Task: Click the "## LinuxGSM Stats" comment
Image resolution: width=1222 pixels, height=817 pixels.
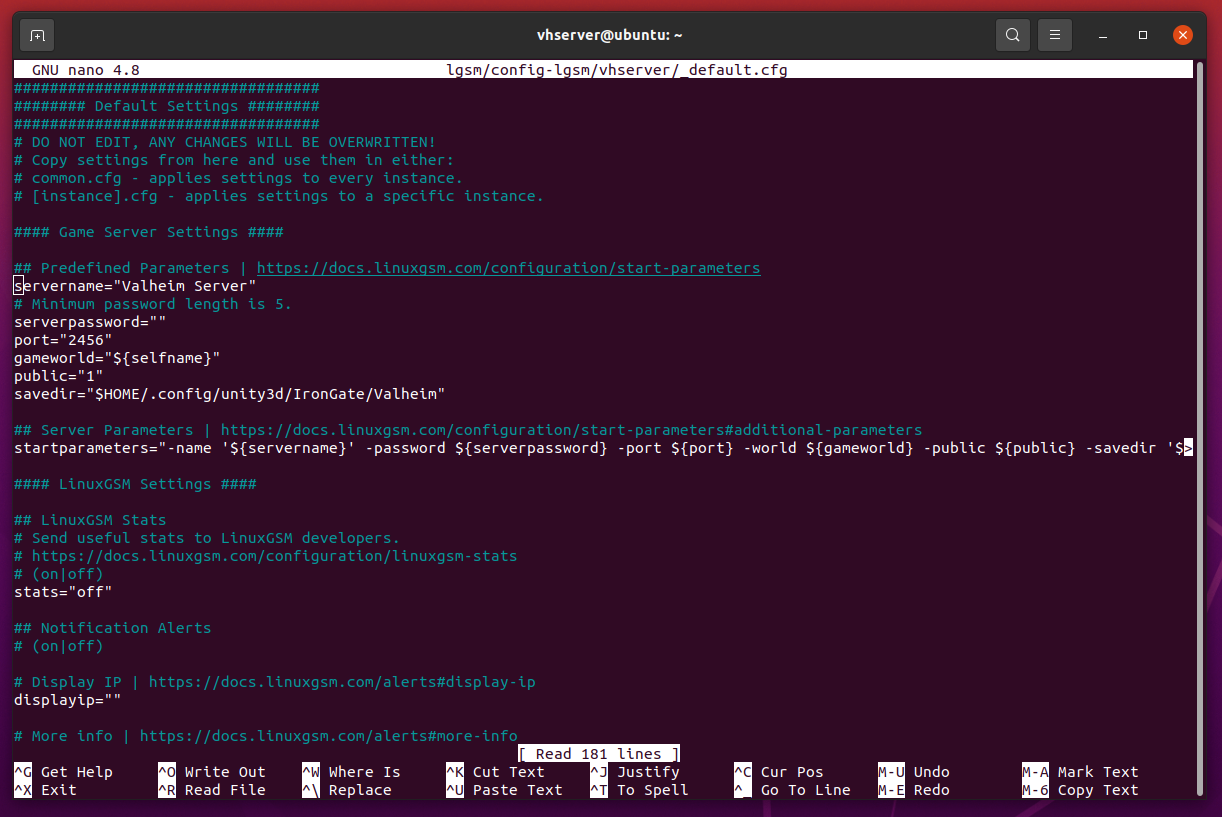Action: pos(90,520)
